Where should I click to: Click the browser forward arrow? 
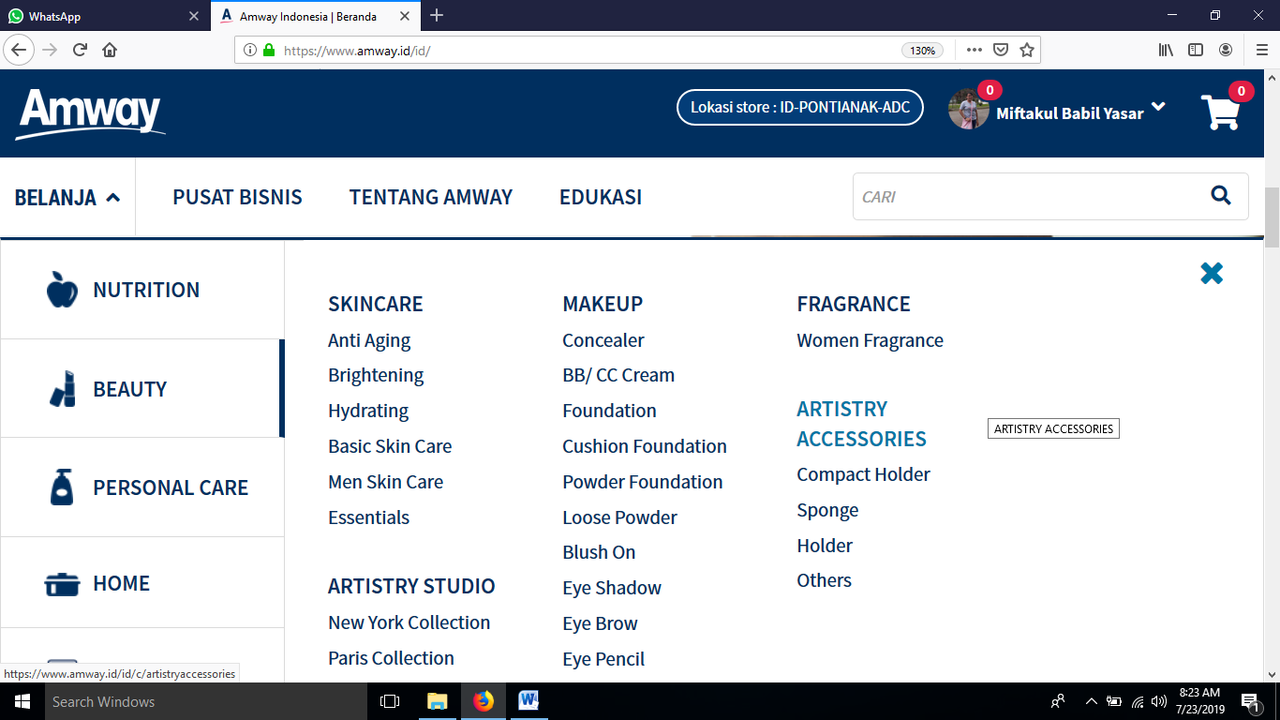pyautogui.click(x=50, y=50)
